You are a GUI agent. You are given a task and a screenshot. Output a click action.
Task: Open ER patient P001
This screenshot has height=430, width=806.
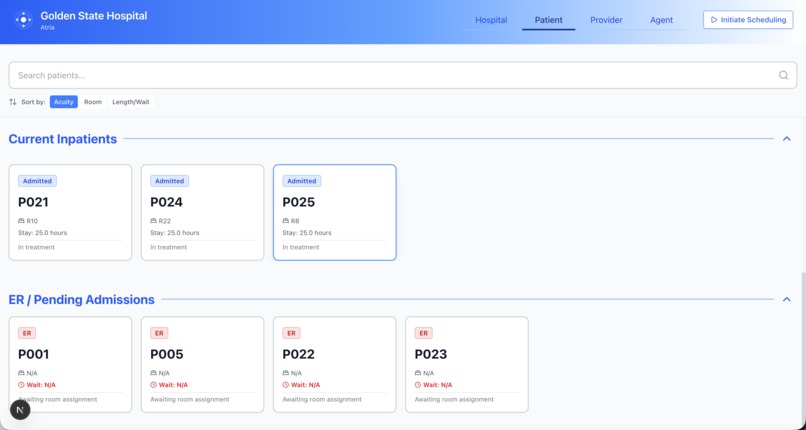(70, 364)
